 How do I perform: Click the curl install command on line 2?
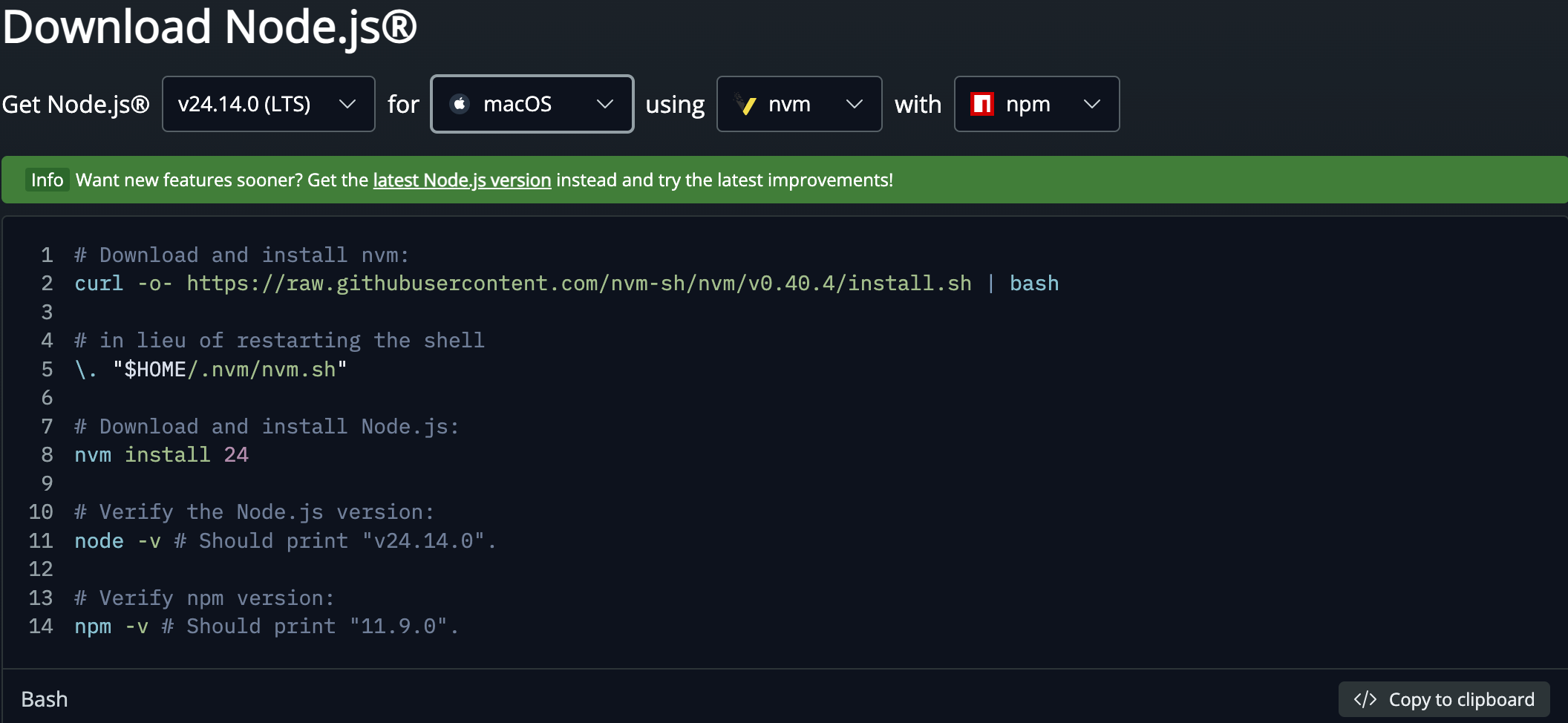pos(99,284)
